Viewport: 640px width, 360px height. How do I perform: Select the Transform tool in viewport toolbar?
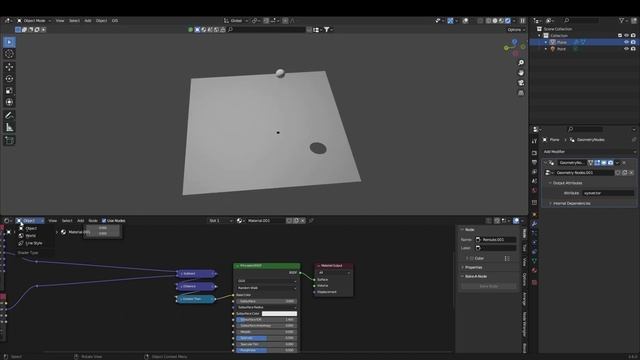coord(9,102)
